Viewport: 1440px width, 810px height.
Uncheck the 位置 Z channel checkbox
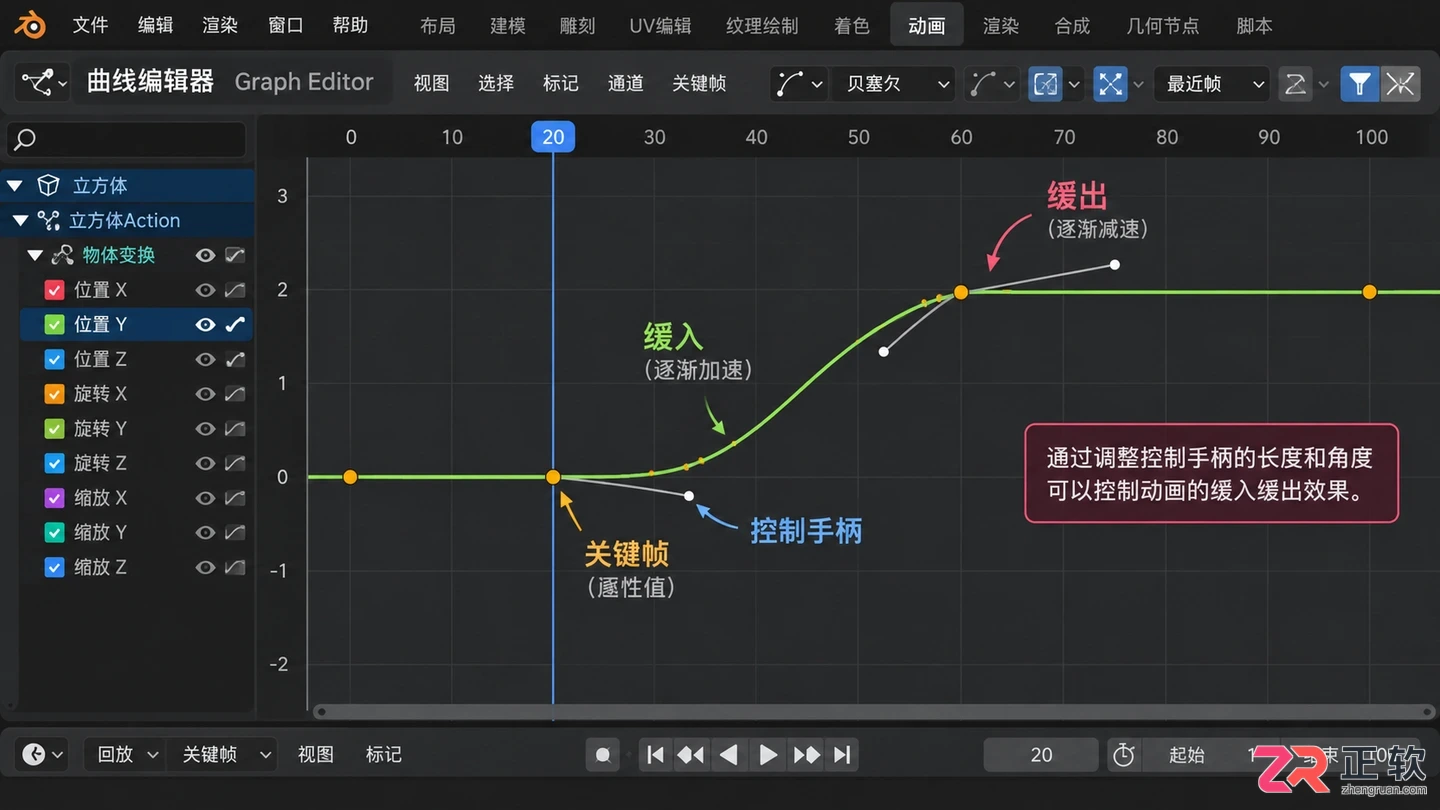click(55, 359)
